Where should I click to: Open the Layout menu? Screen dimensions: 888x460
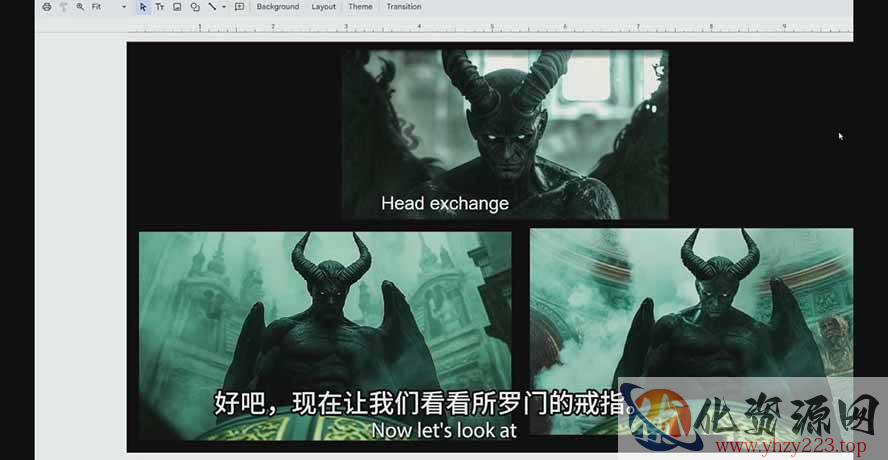[323, 7]
